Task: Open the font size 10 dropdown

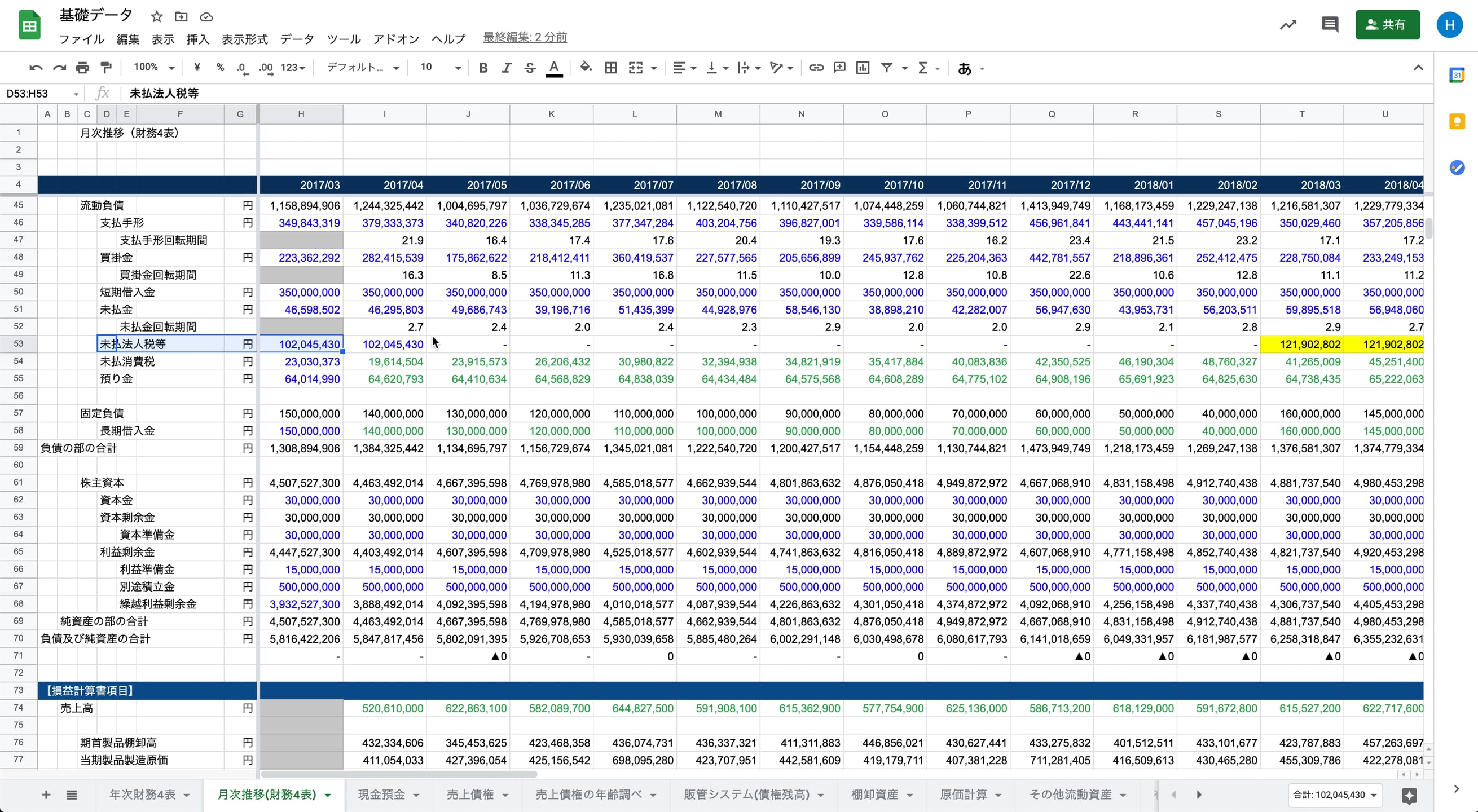Action: pyautogui.click(x=440, y=68)
